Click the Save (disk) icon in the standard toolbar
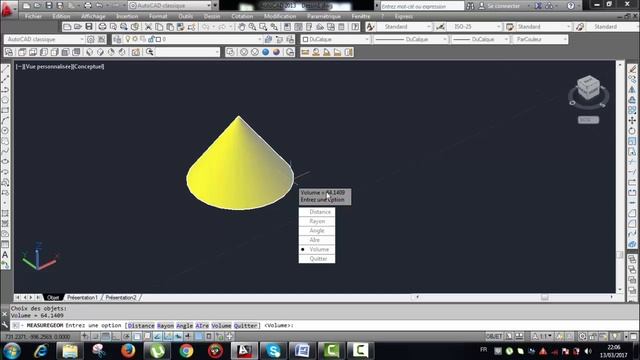This screenshot has height=360, width=640. [x=89, y=27]
